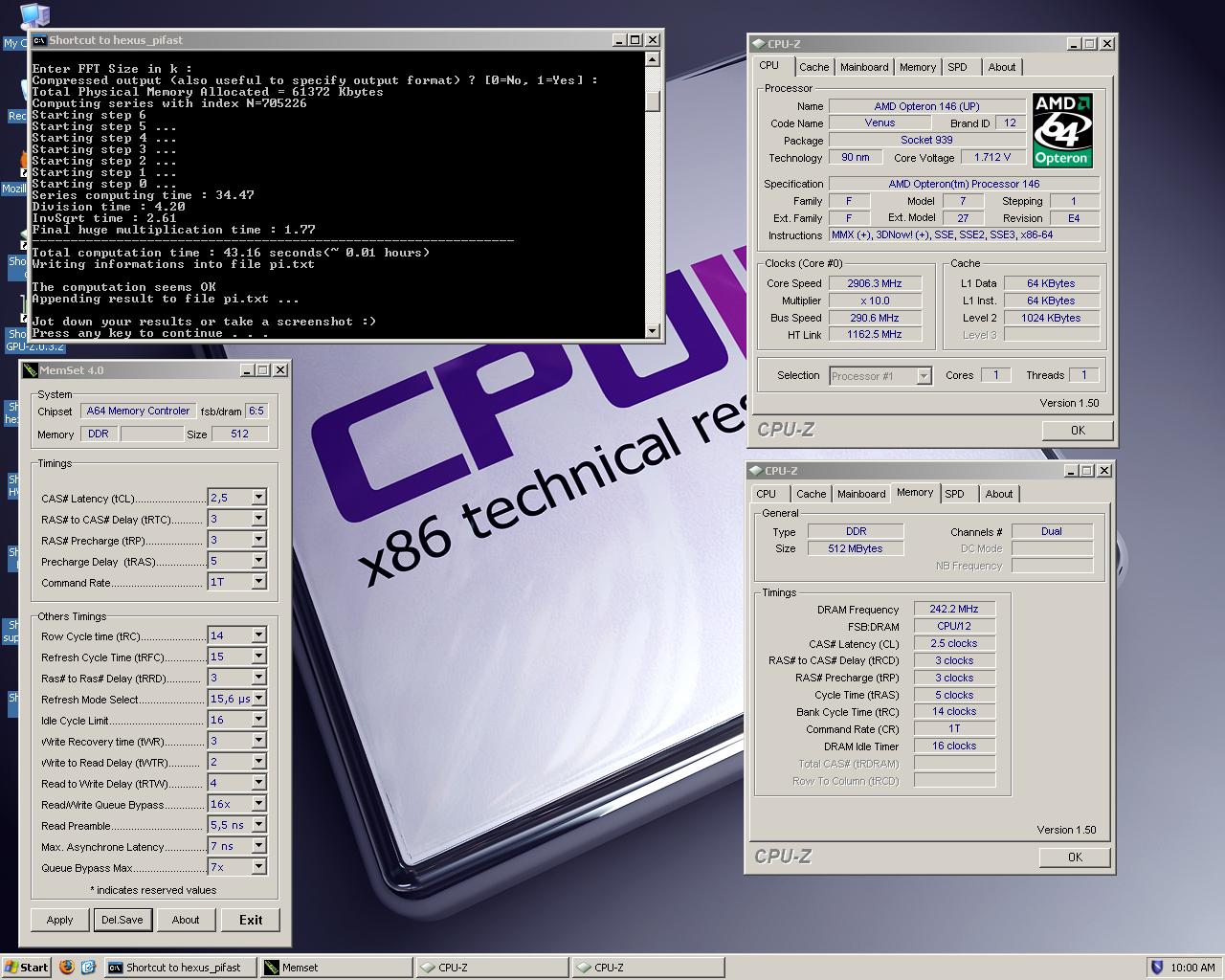Viewport: 1225px width, 980px height.
Task: Click the Core Voltage value 1.712 V
Action: (x=992, y=158)
